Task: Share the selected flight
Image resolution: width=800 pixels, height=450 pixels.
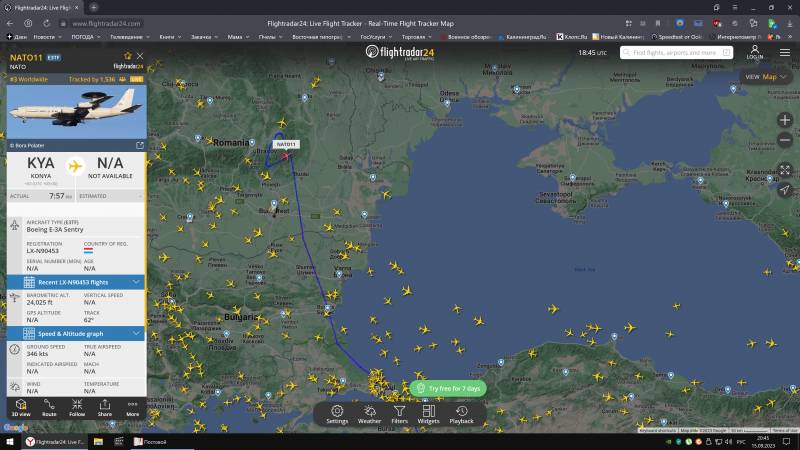Action: click(105, 408)
